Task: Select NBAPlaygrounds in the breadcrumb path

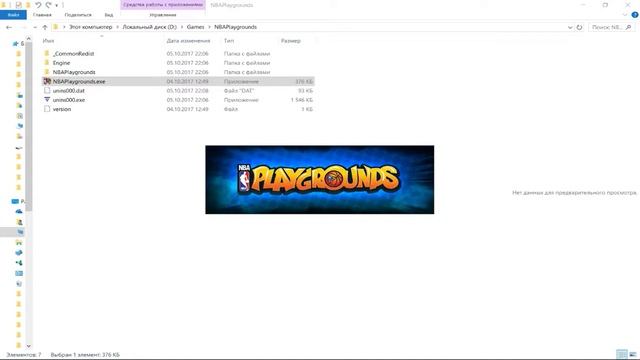Action: click(x=236, y=27)
